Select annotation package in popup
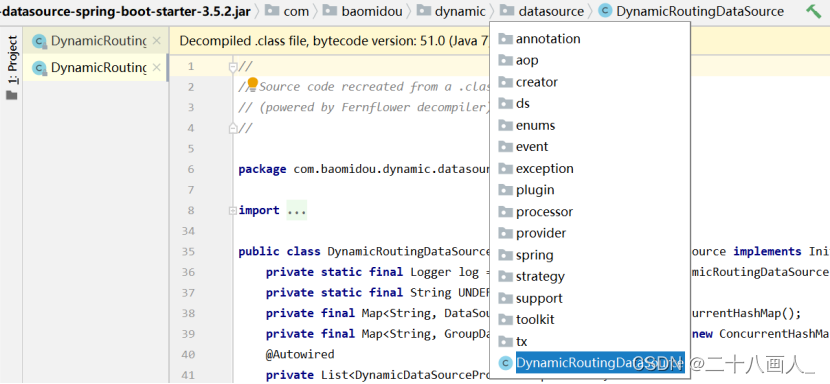Image resolution: width=830 pixels, height=384 pixels. (x=590, y=39)
